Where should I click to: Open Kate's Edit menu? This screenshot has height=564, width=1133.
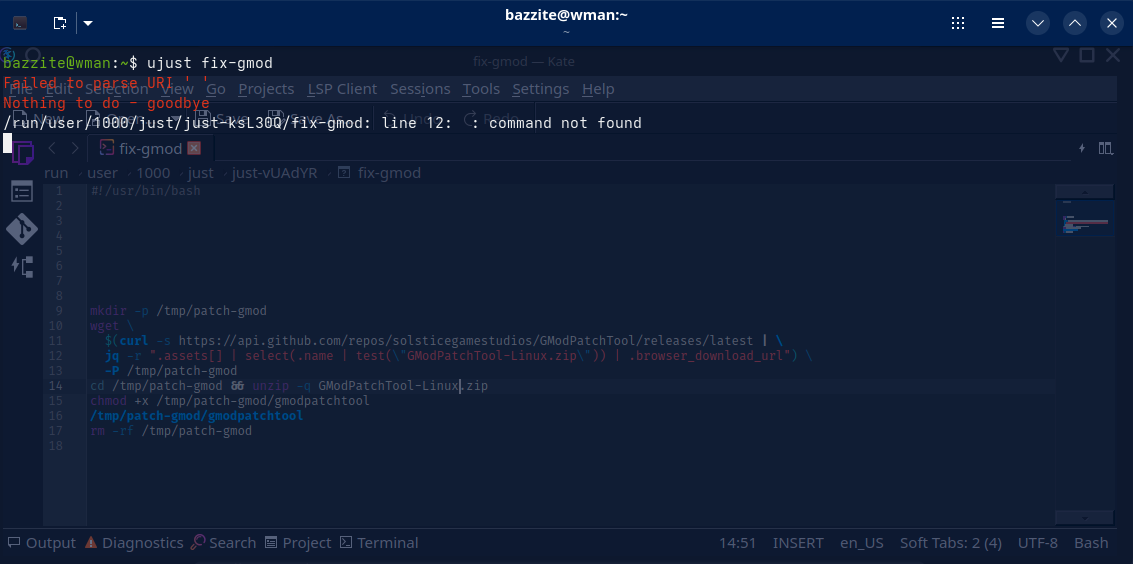(59, 89)
